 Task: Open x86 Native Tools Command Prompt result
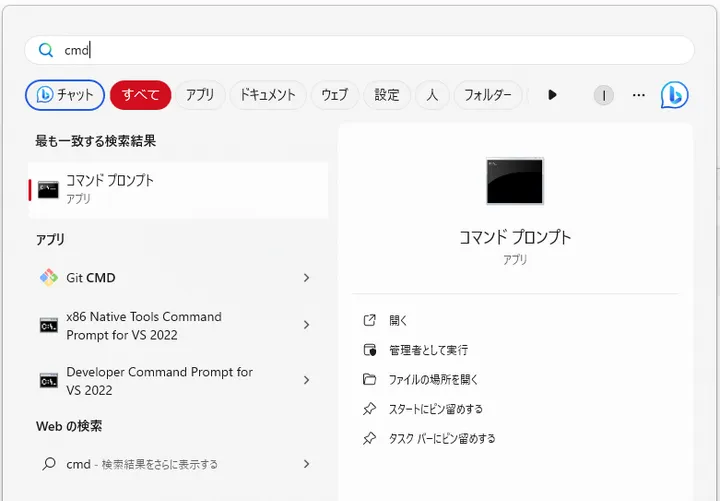178,326
